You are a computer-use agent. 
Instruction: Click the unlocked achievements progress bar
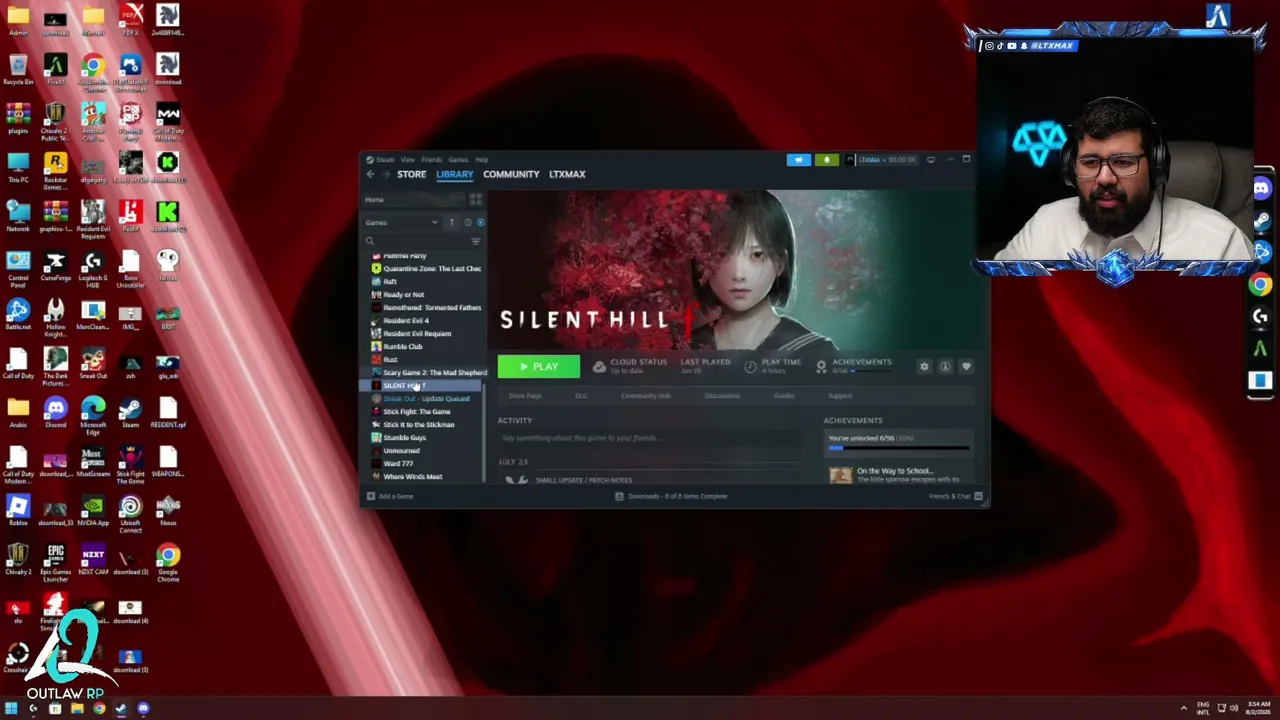point(899,448)
